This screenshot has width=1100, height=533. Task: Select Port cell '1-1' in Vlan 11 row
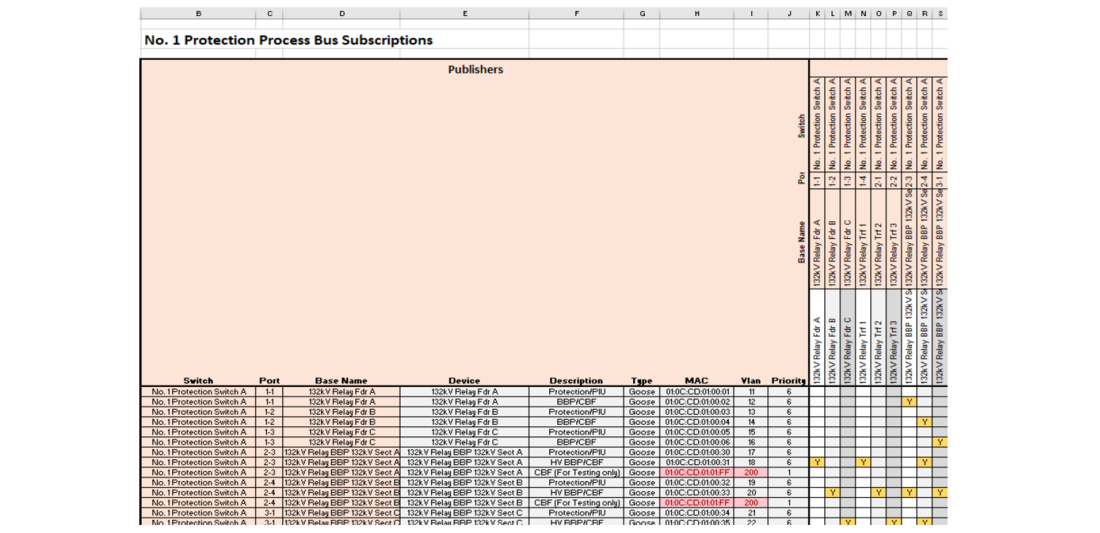pyautogui.click(x=270, y=391)
